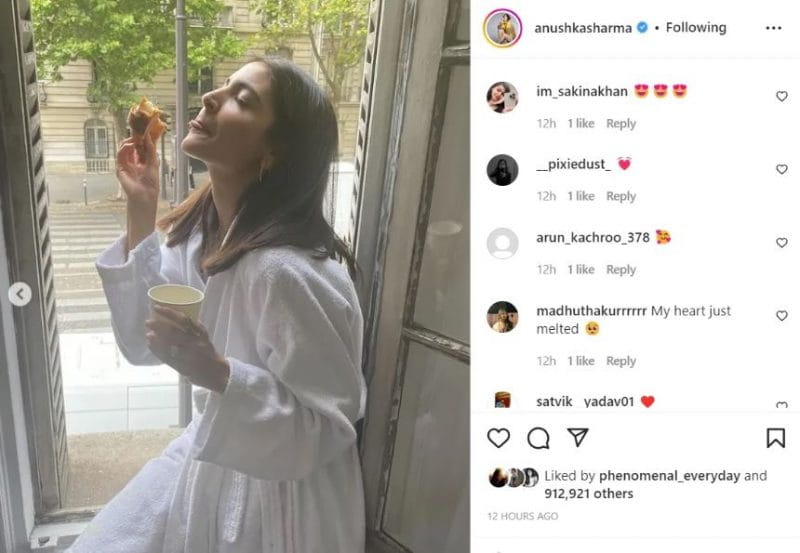Save post with the bookmark icon
Image resolution: width=800 pixels, height=553 pixels.
pyautogui.click(x=776, y=438)
